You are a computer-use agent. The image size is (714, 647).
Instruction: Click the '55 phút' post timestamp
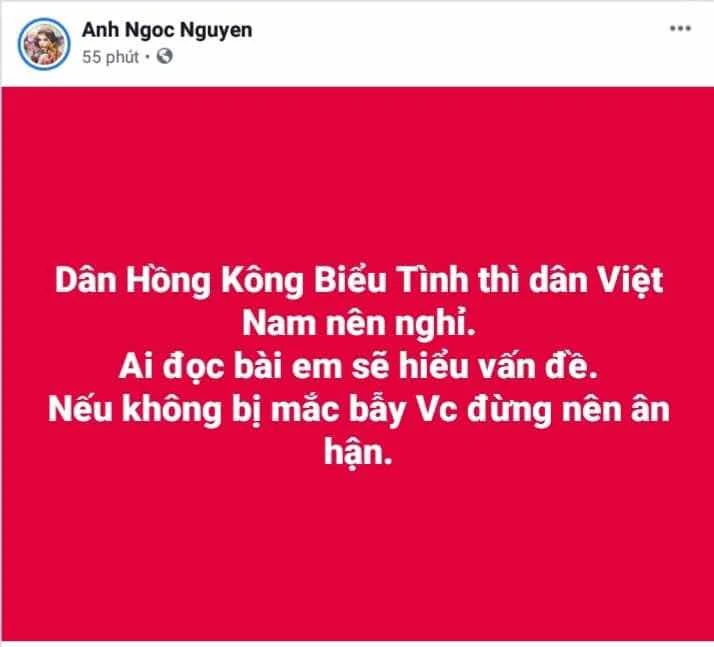[x=110, y=57]
